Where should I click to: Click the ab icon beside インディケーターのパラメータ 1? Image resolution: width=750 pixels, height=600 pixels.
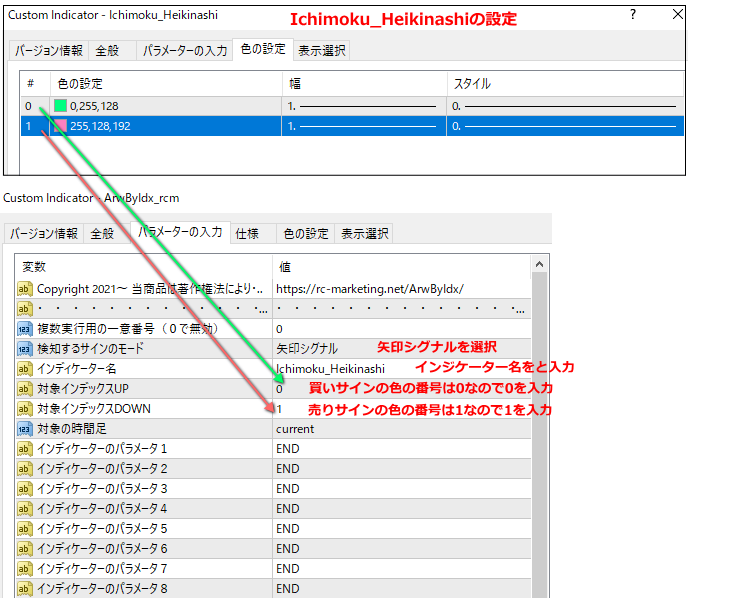[x=26, y=448]
